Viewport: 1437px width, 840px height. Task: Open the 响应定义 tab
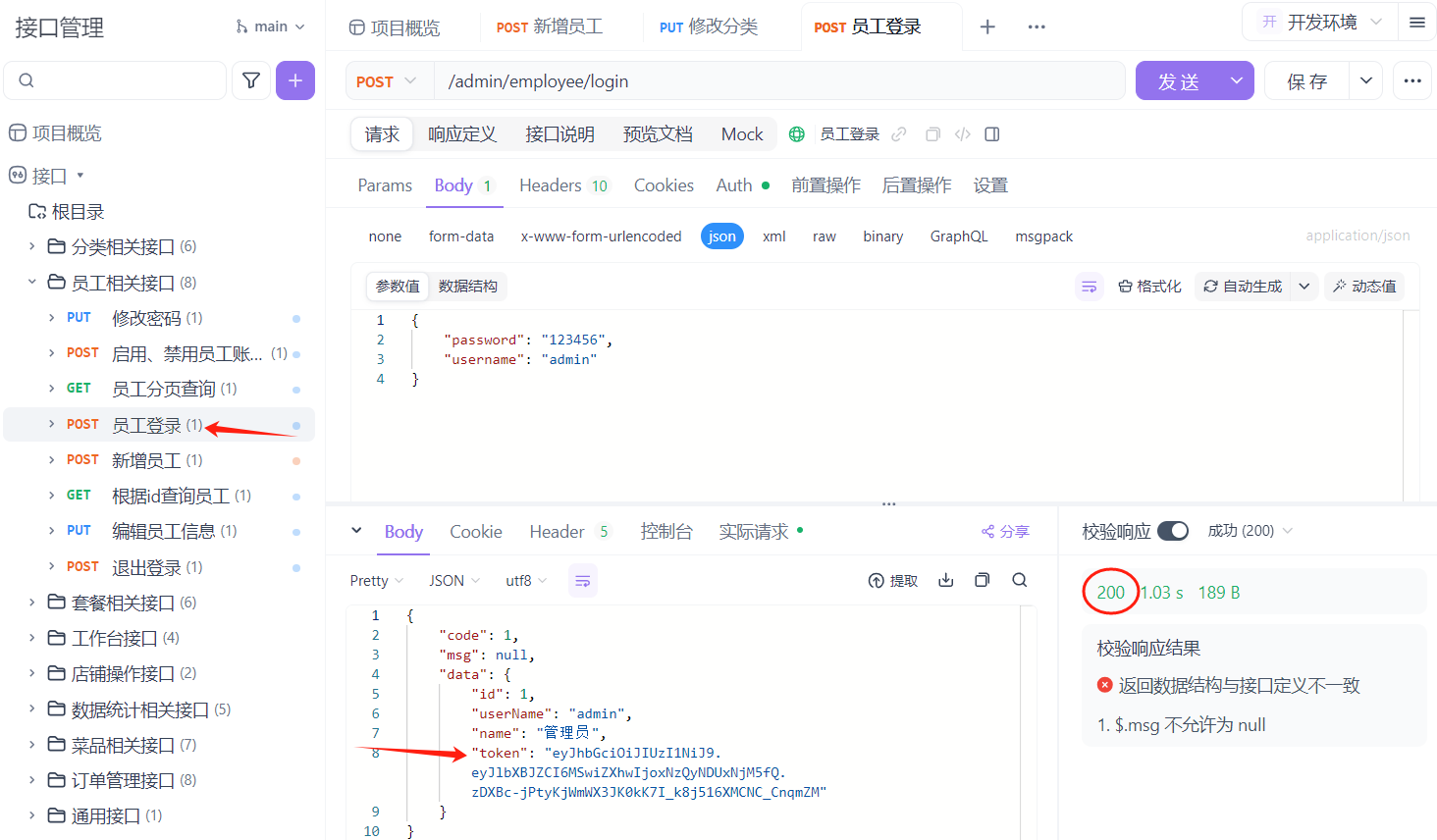pyautogui.click(x=462, y=134)
